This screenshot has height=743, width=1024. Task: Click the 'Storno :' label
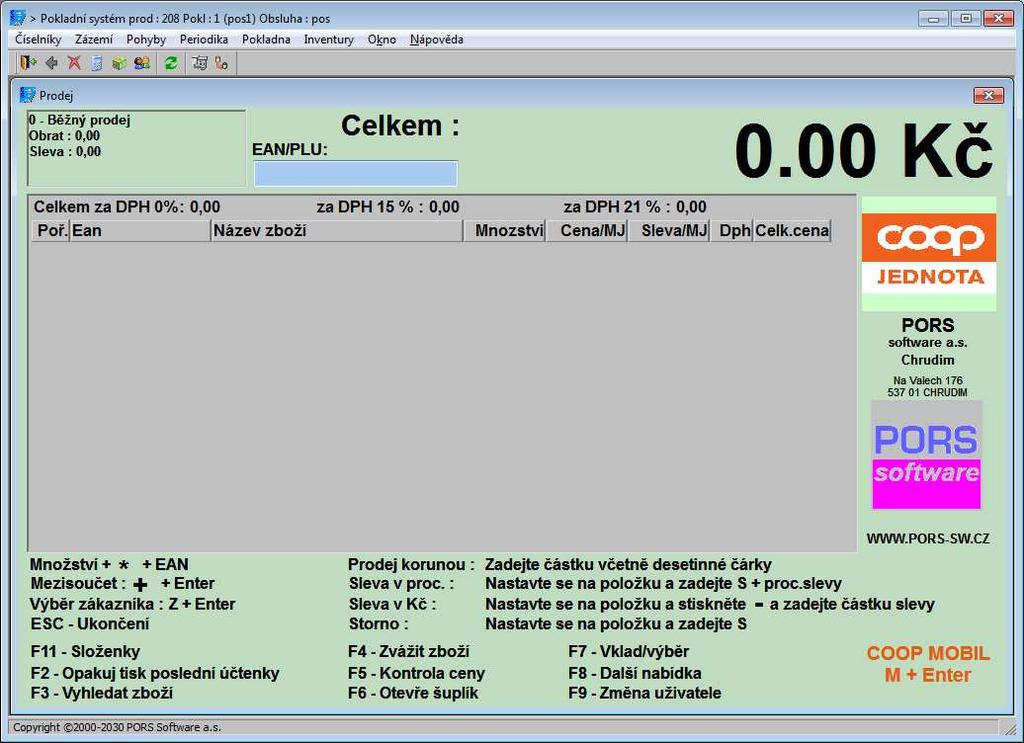coord(378,624)
